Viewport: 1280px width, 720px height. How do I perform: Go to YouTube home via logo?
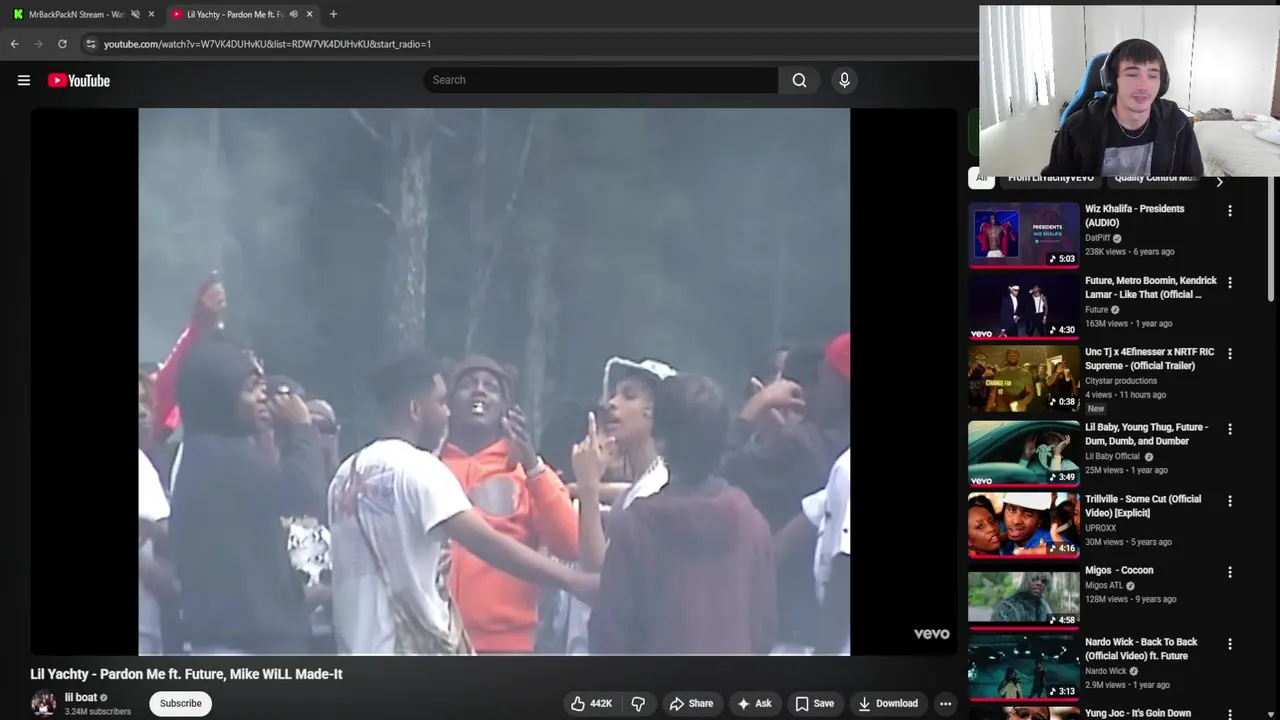pyautogui.click(x=78, y=81)
